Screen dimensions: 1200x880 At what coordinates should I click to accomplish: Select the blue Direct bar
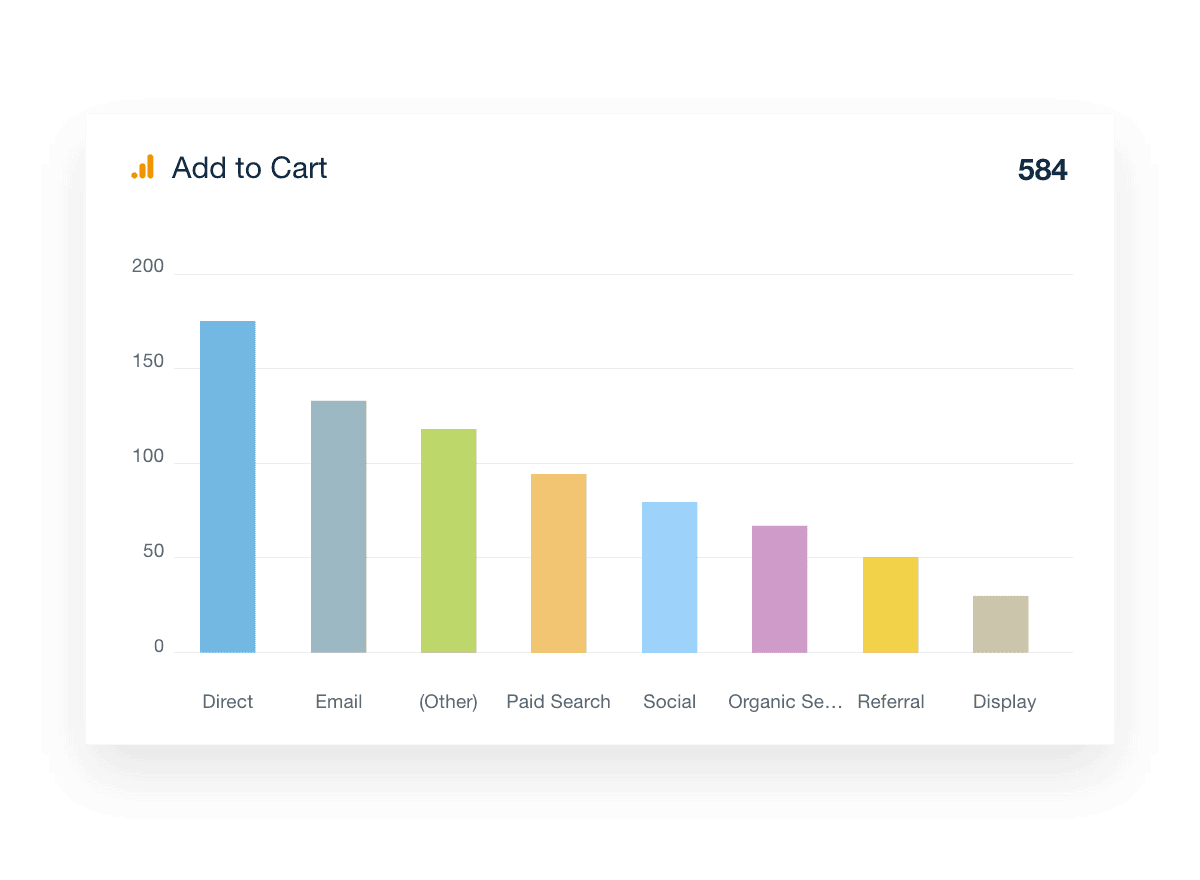tap(228, 487)
